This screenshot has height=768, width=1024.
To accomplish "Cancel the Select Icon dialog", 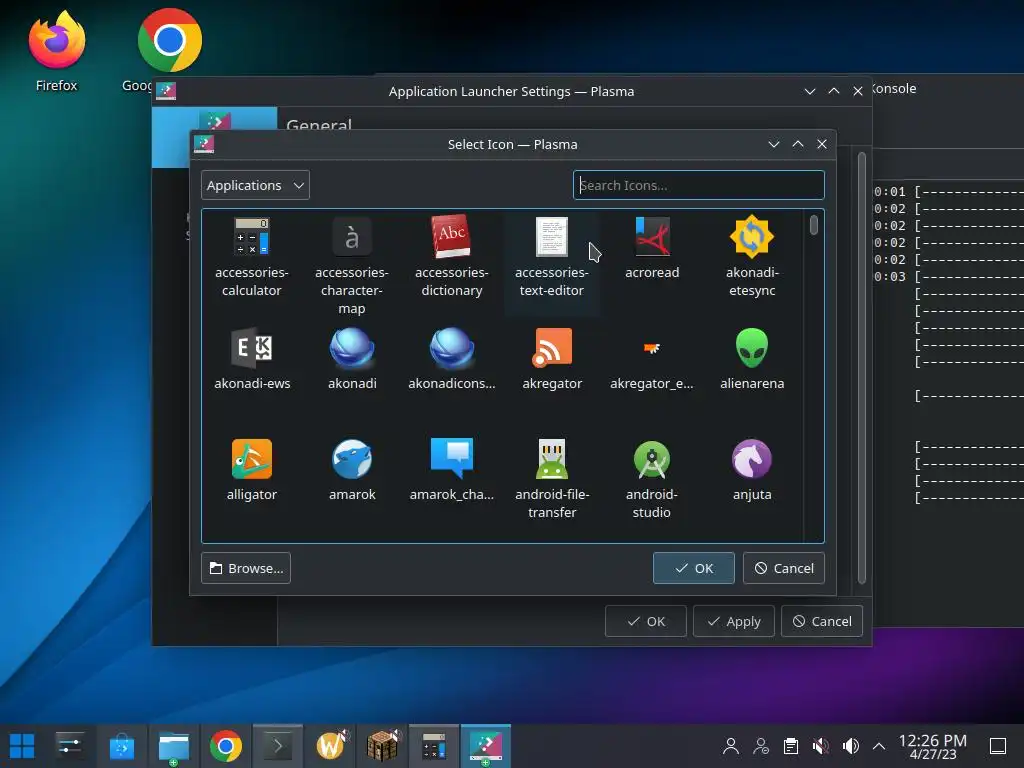I will (784, 568).
